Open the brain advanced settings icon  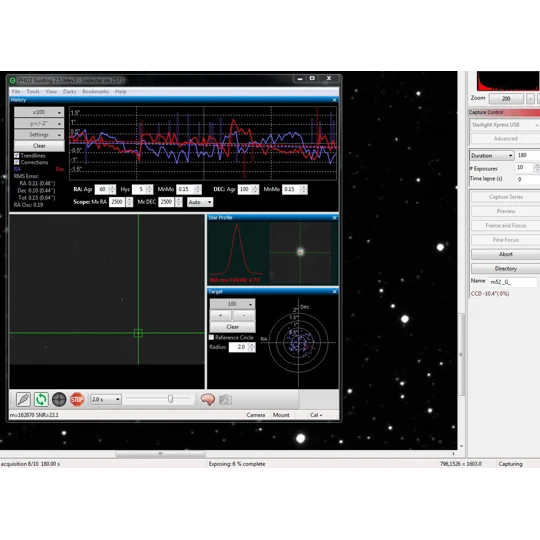pos(208,399)
